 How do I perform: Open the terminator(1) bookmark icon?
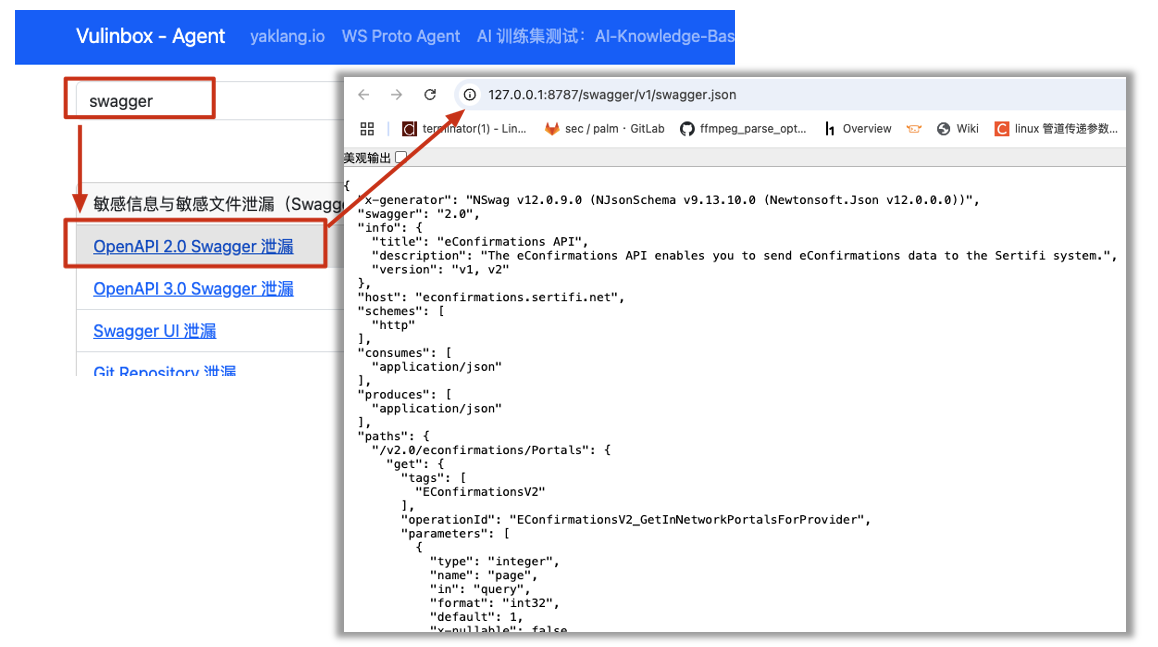(409, 129)
